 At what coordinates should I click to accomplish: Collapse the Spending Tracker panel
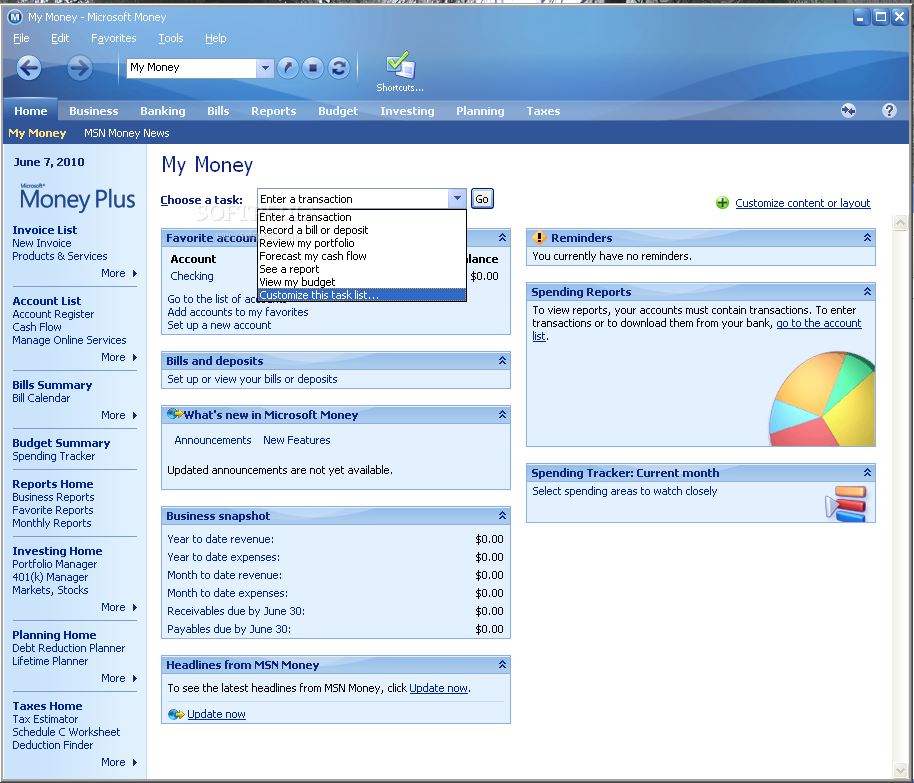click(867, 472)
